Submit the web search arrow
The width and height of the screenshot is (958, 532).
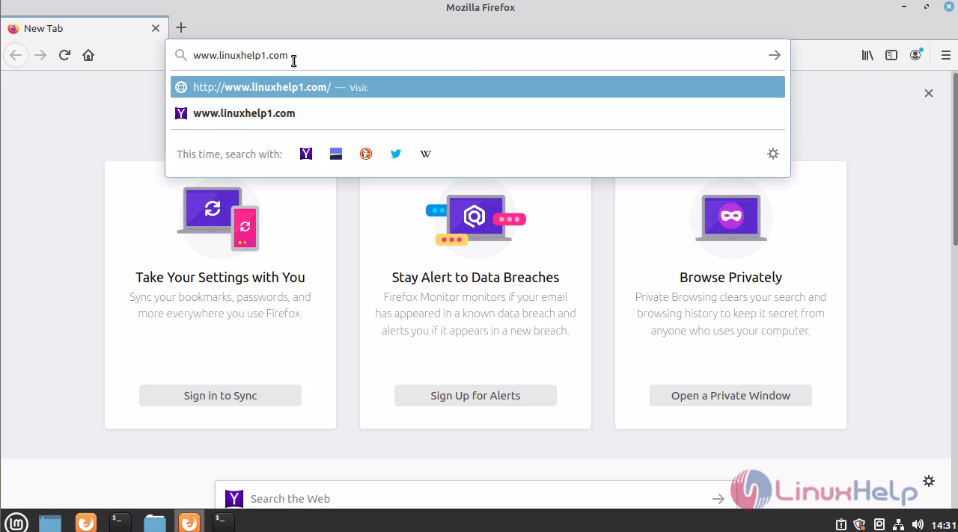coord(718,499)
